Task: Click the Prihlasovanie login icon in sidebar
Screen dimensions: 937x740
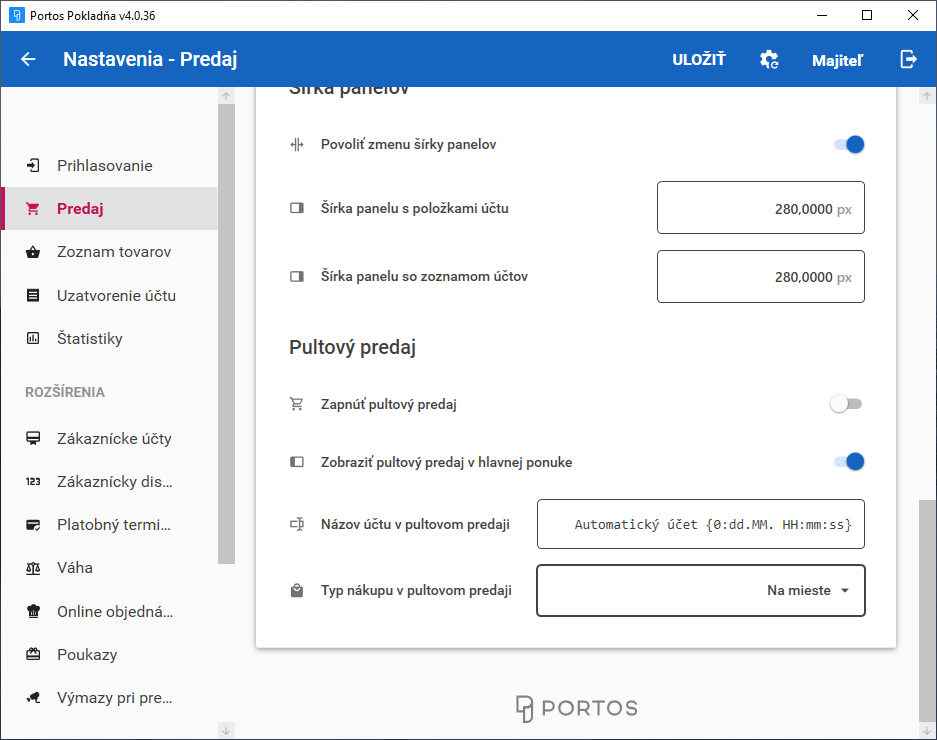Action: pyautogui.click(x=33, y=165)
